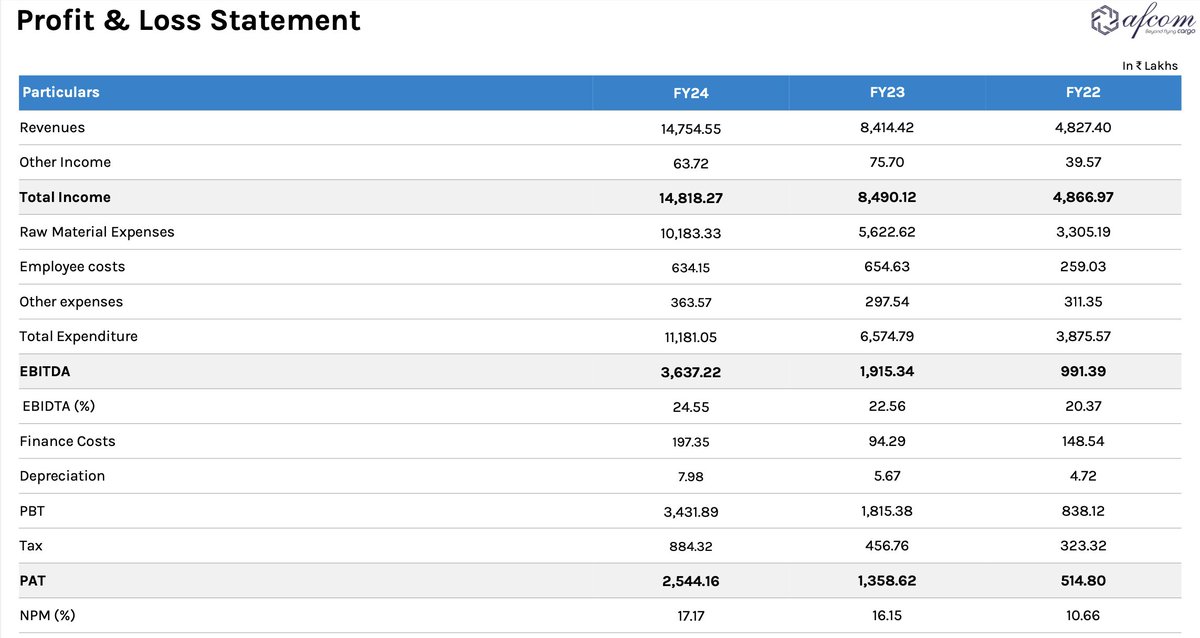Click the employee cost value 654.63

887,267
